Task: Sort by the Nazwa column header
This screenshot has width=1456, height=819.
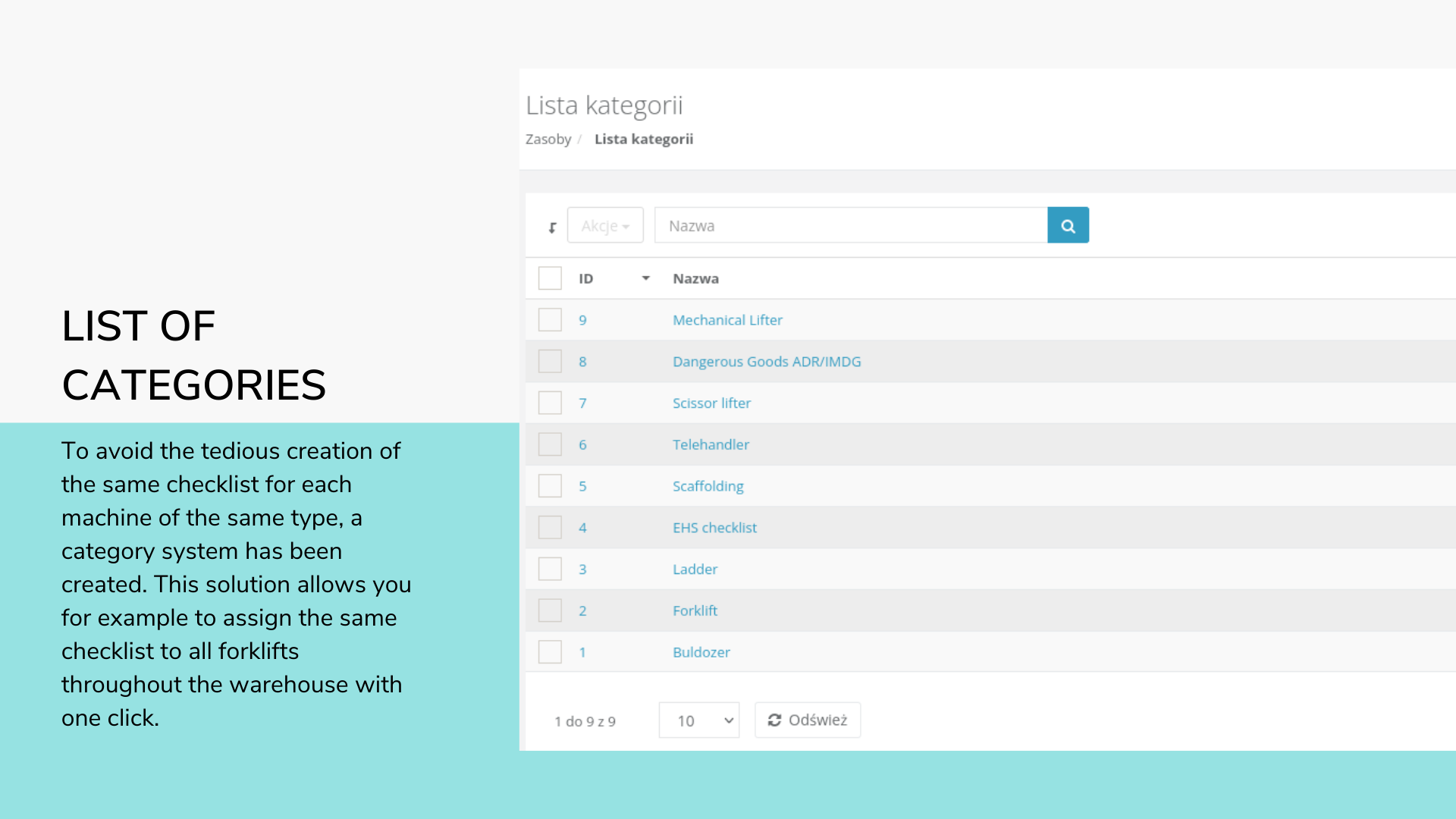Action: (x=695, y=278)
